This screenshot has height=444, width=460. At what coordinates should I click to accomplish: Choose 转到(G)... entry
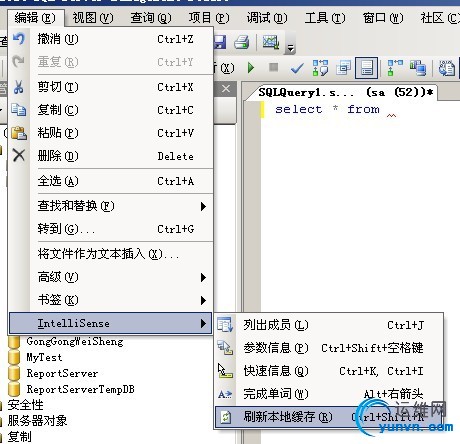[x=110, y=229]
